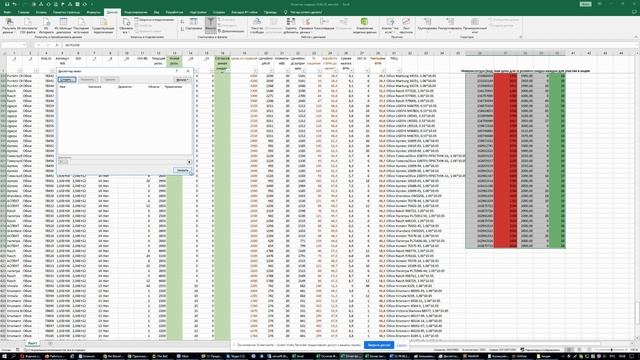Click the Вход sign-in button in title bar

(x=586, y=4)
